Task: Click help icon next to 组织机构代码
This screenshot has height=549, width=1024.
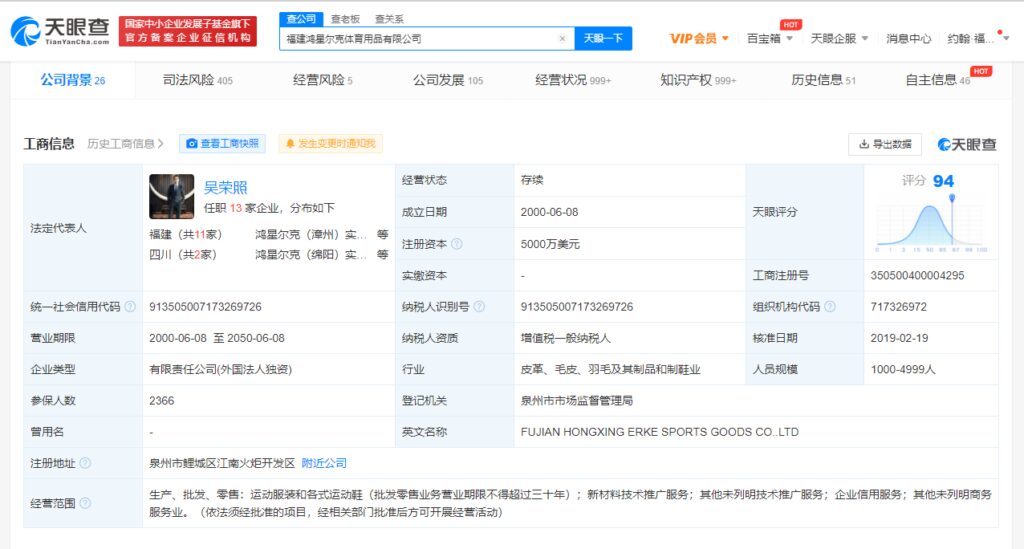Action: click(830, 306)
